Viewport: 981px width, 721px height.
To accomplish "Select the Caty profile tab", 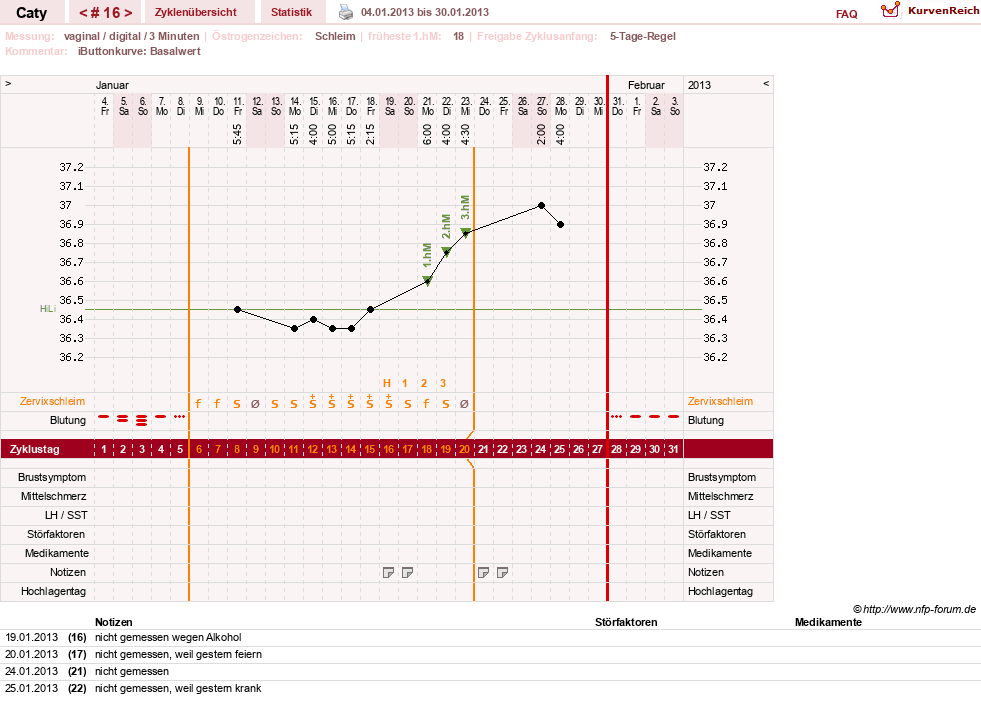I will tap(31, 13).
